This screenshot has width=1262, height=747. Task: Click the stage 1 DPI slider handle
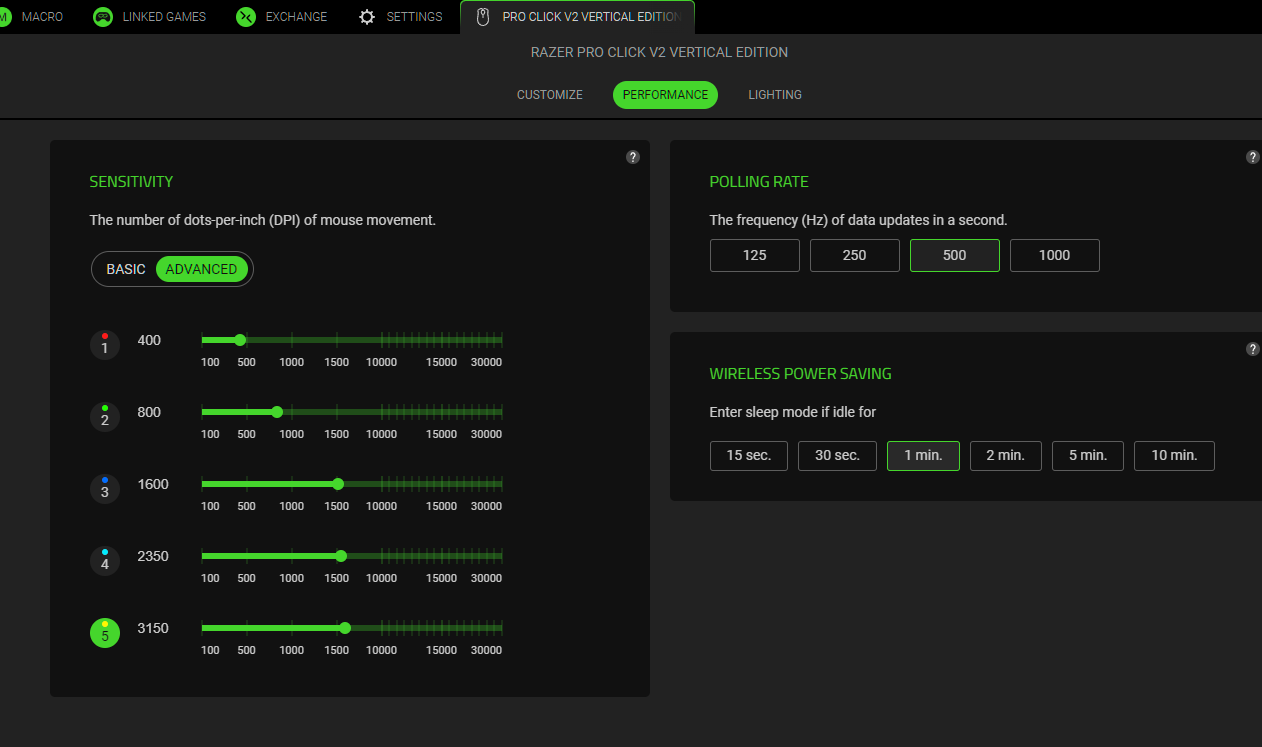240,340
